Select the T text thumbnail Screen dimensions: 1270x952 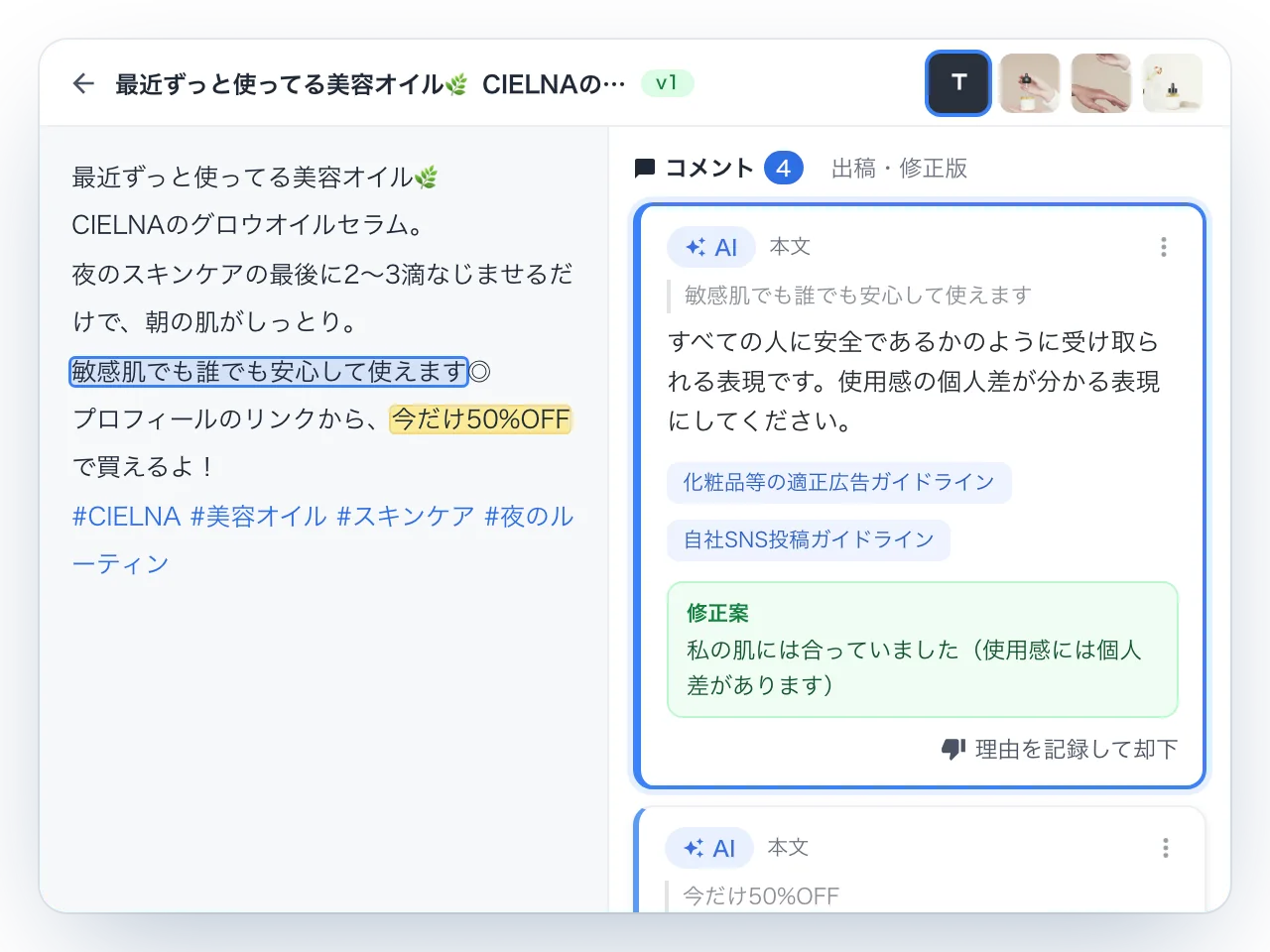pos(958,83)
